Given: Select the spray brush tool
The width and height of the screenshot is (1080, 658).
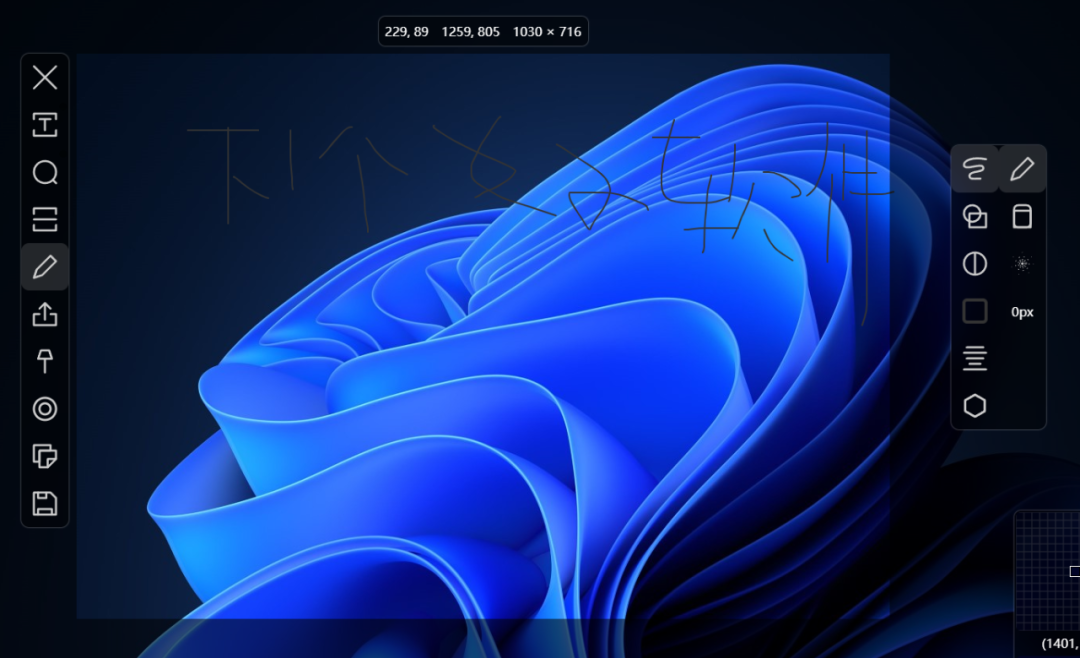Looking at the screenshot, I should pyautogui.click(x=1022, y=264).
